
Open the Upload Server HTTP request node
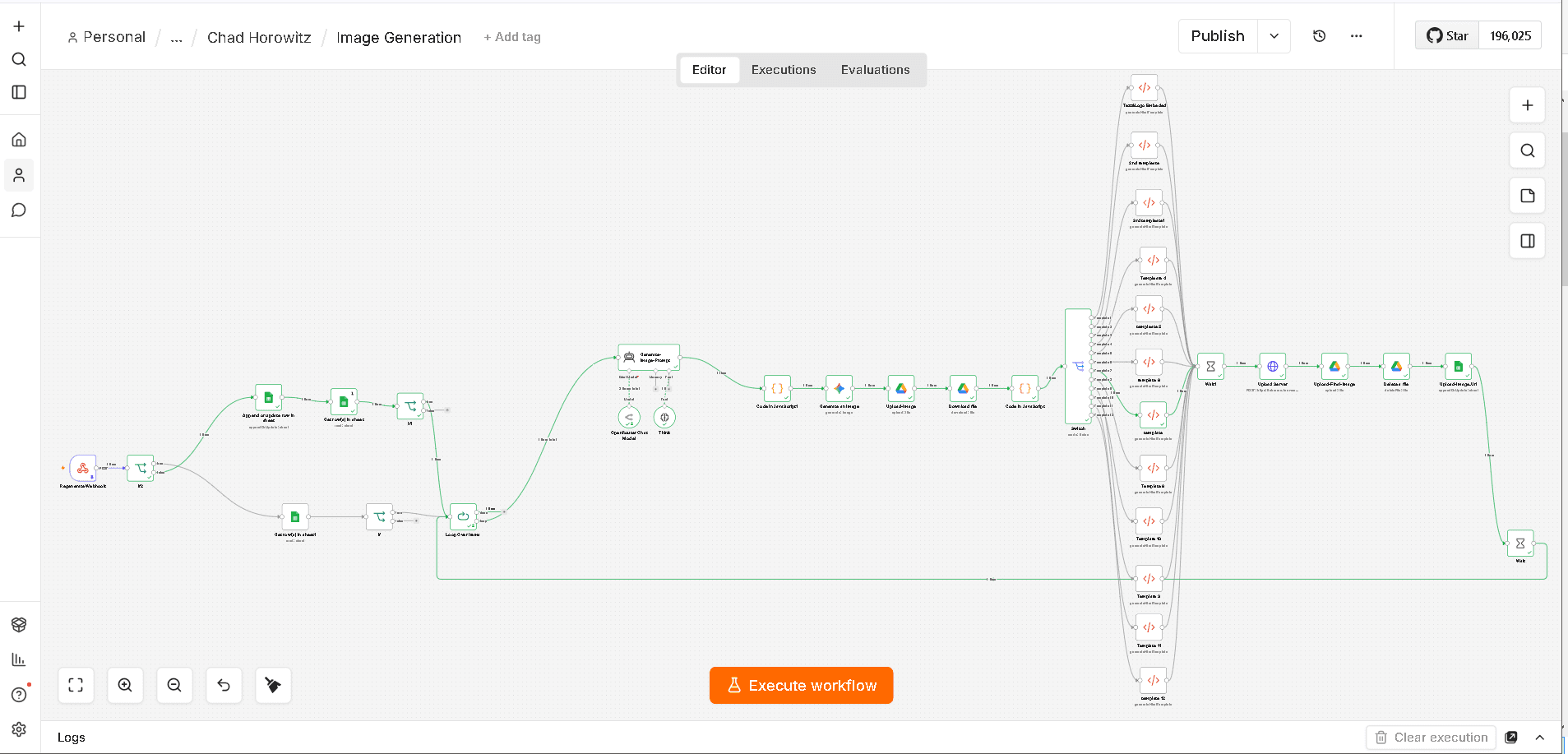pyautogui.click(x=1273, y=367)
